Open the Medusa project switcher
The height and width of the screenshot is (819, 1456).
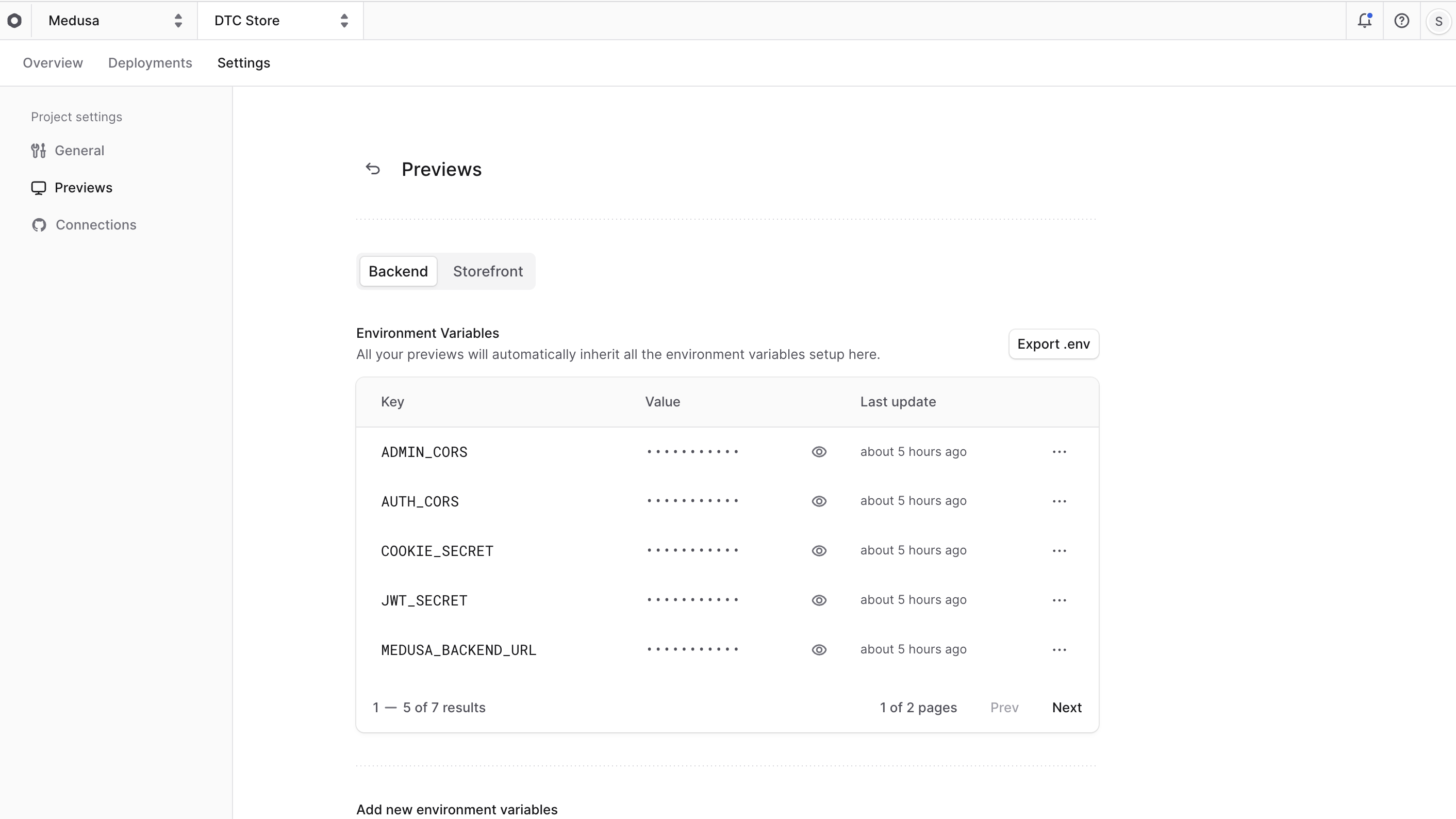[x=113, y=21]
